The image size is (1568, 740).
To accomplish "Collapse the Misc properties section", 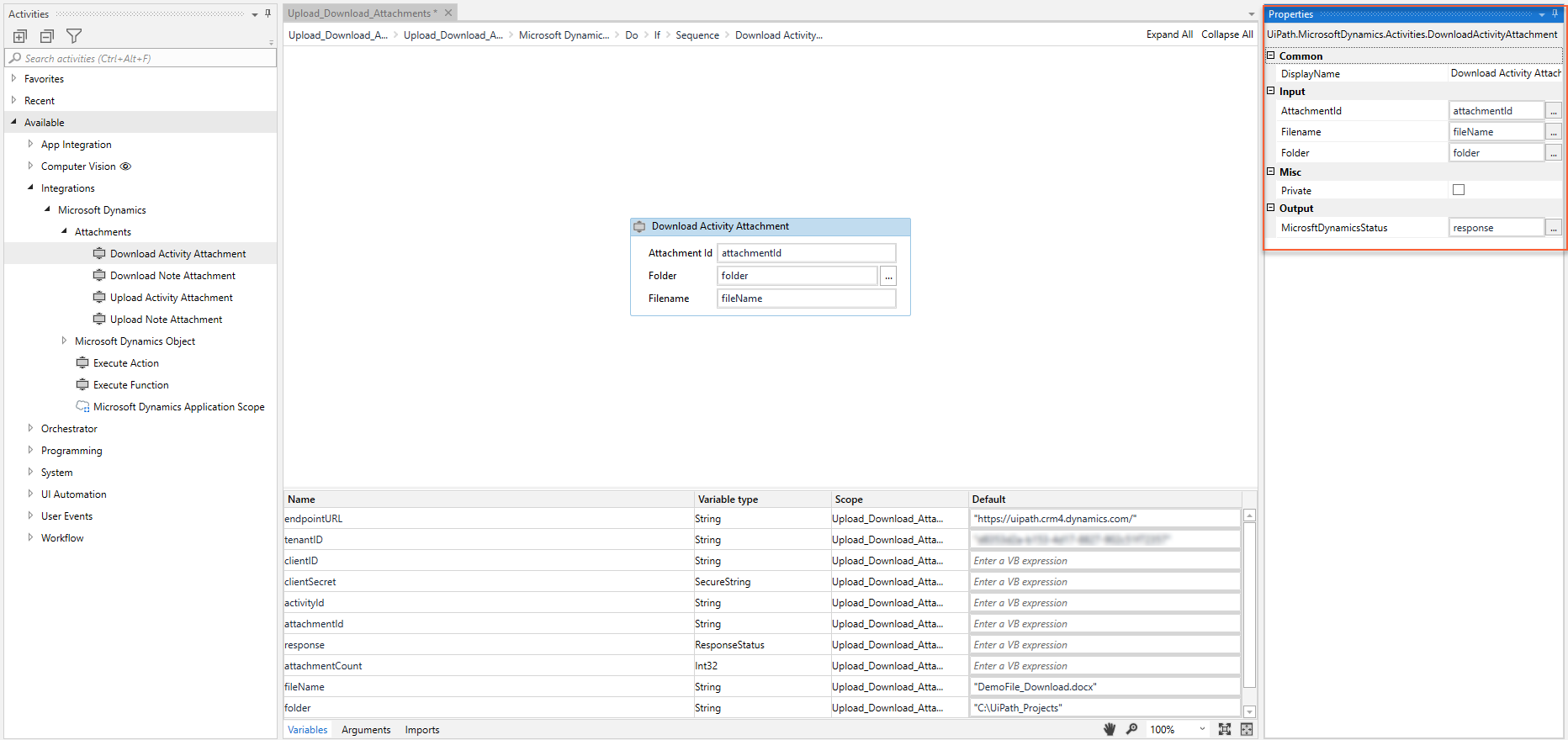I will click(x=1271, y=172).
